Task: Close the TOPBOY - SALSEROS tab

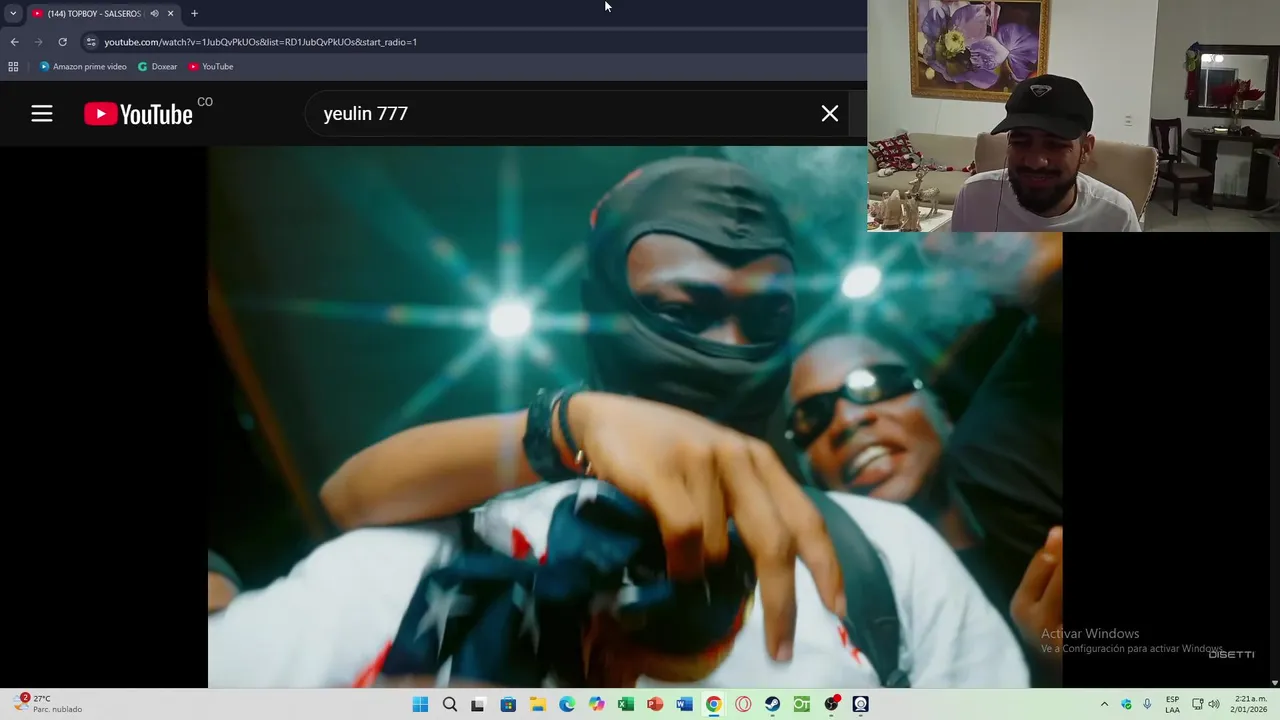Action: 170,13
